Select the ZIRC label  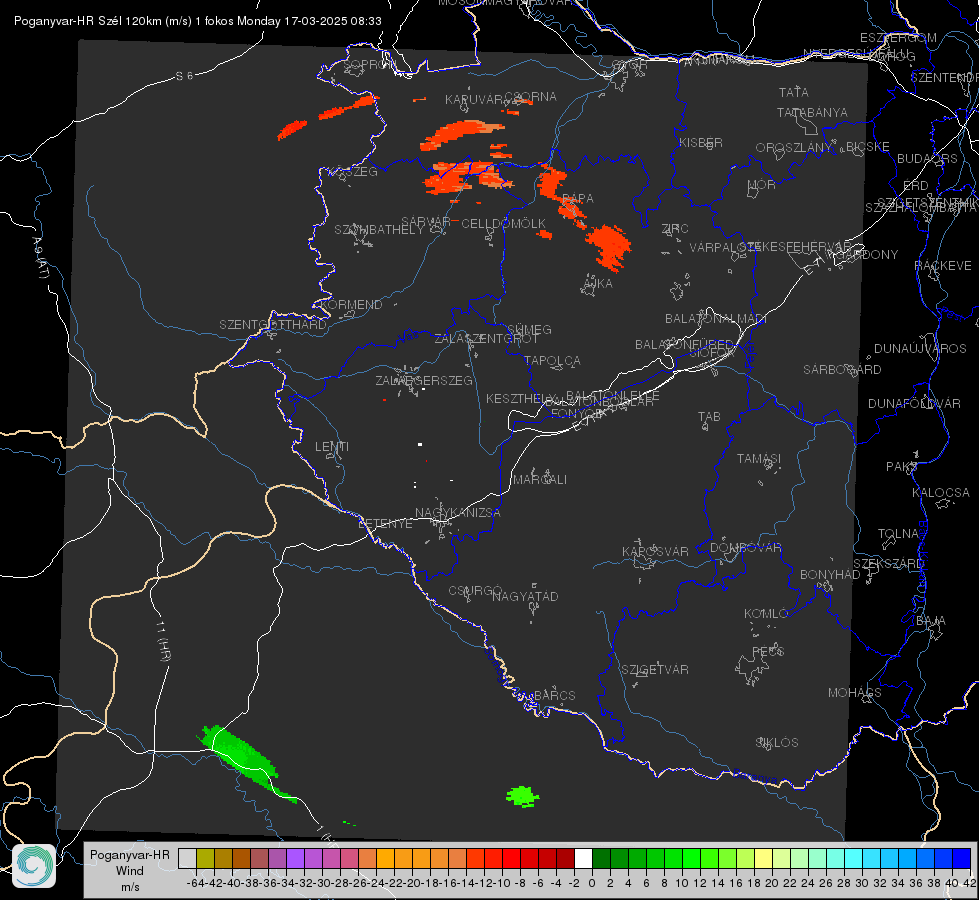pos(675,229)
